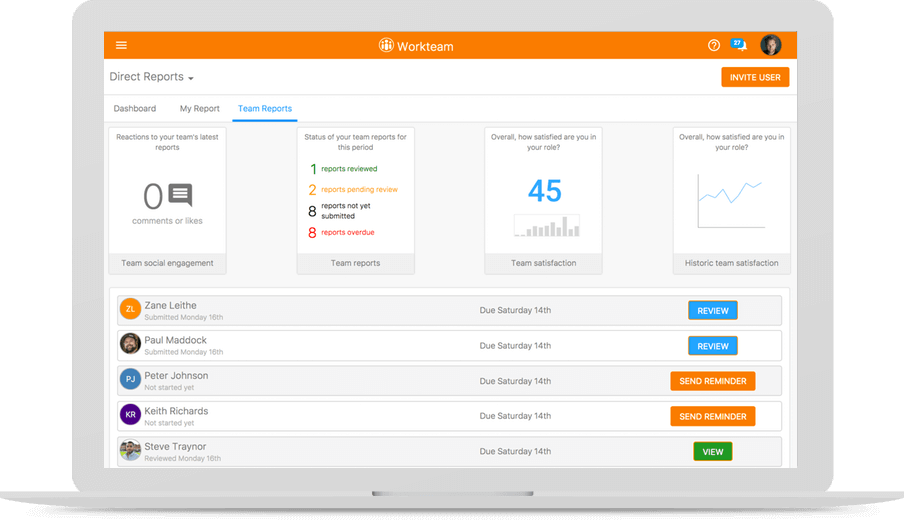Switch to the My Report tab
This screenshot has height=524, width=904.
tap(199, 108)
